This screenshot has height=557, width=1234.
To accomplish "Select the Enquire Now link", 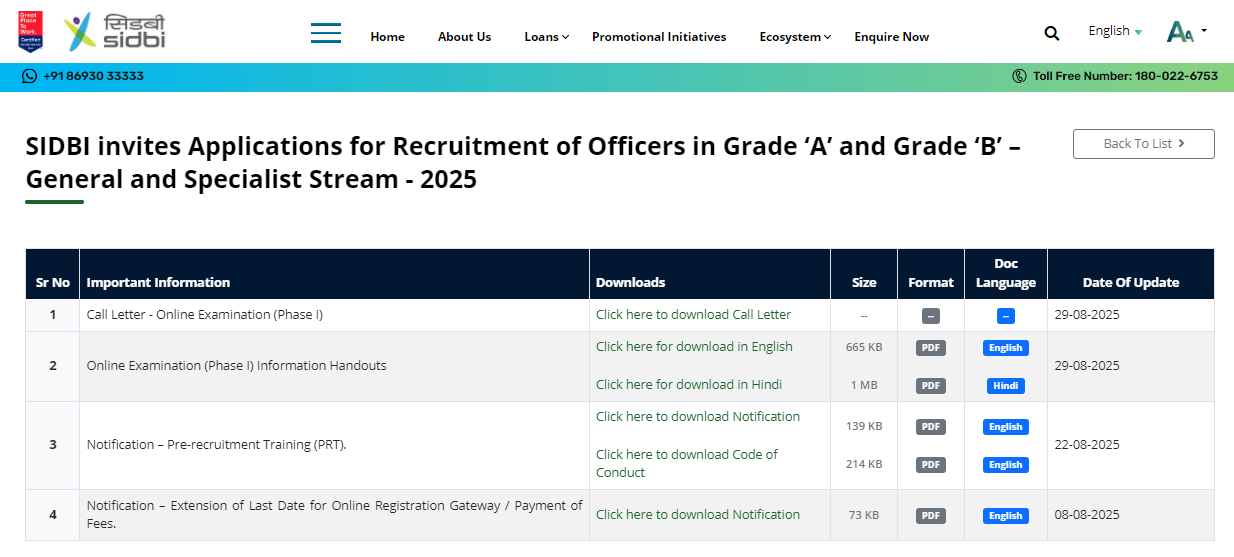I will click(x=891, y=37).
